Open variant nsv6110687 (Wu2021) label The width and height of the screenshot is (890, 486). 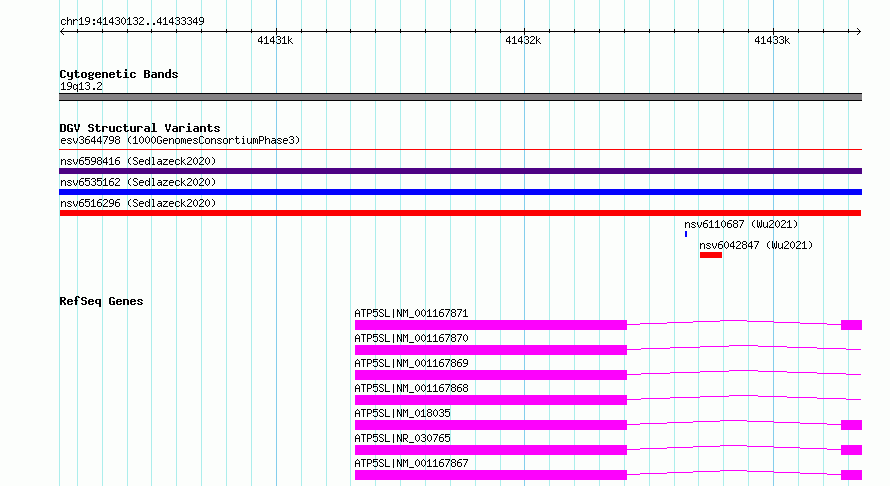click(741, 224)
